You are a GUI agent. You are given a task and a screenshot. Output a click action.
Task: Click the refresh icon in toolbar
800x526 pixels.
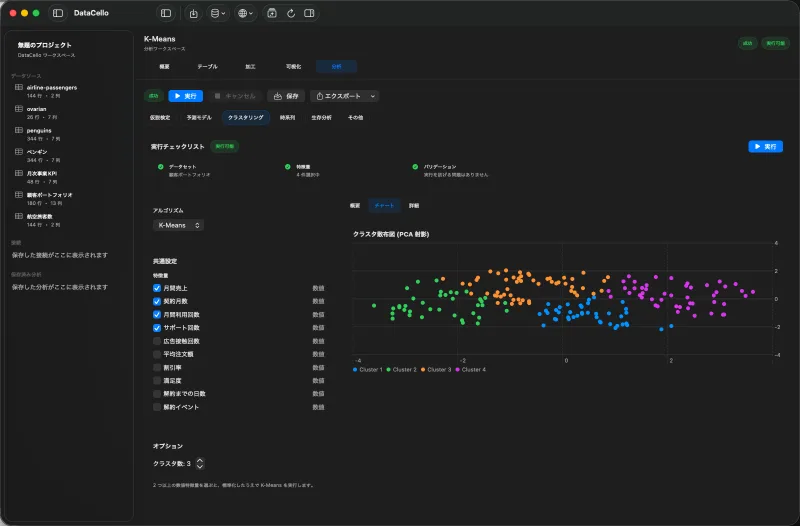click(291, 13)
